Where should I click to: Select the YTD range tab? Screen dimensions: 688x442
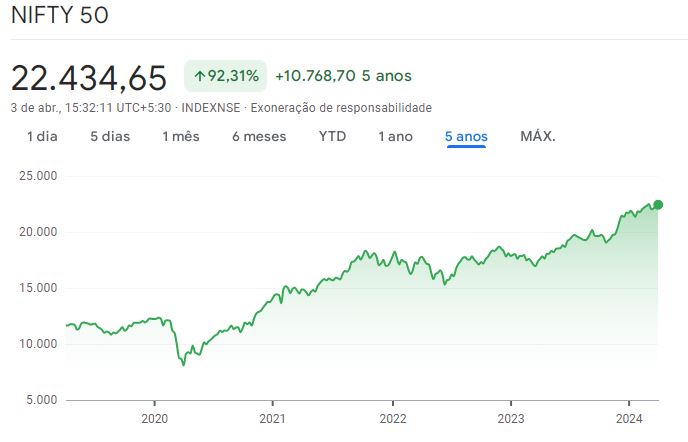tap(332, 136)
